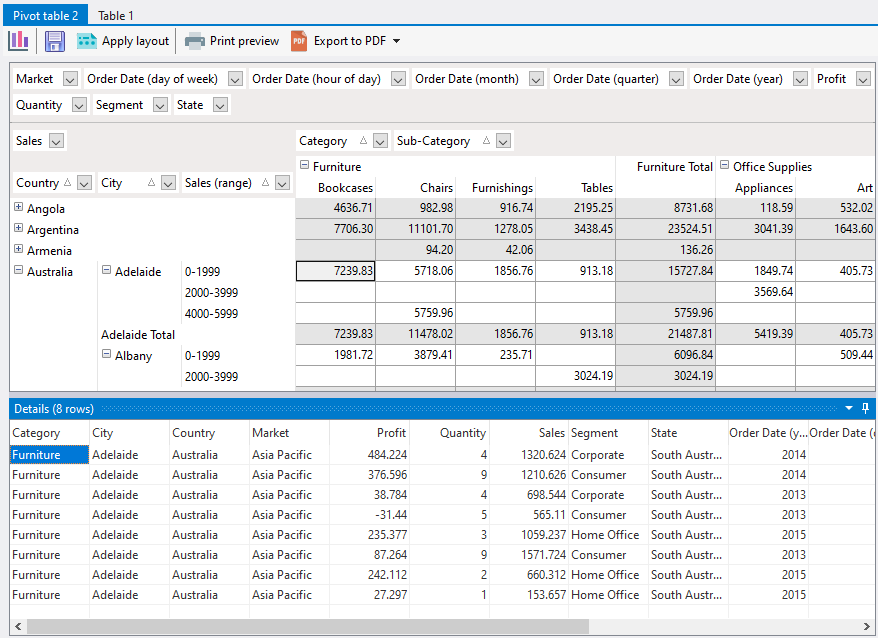Switch to the Table 1 tab
This screenshot has width=878, height=638.
[116, 15]
